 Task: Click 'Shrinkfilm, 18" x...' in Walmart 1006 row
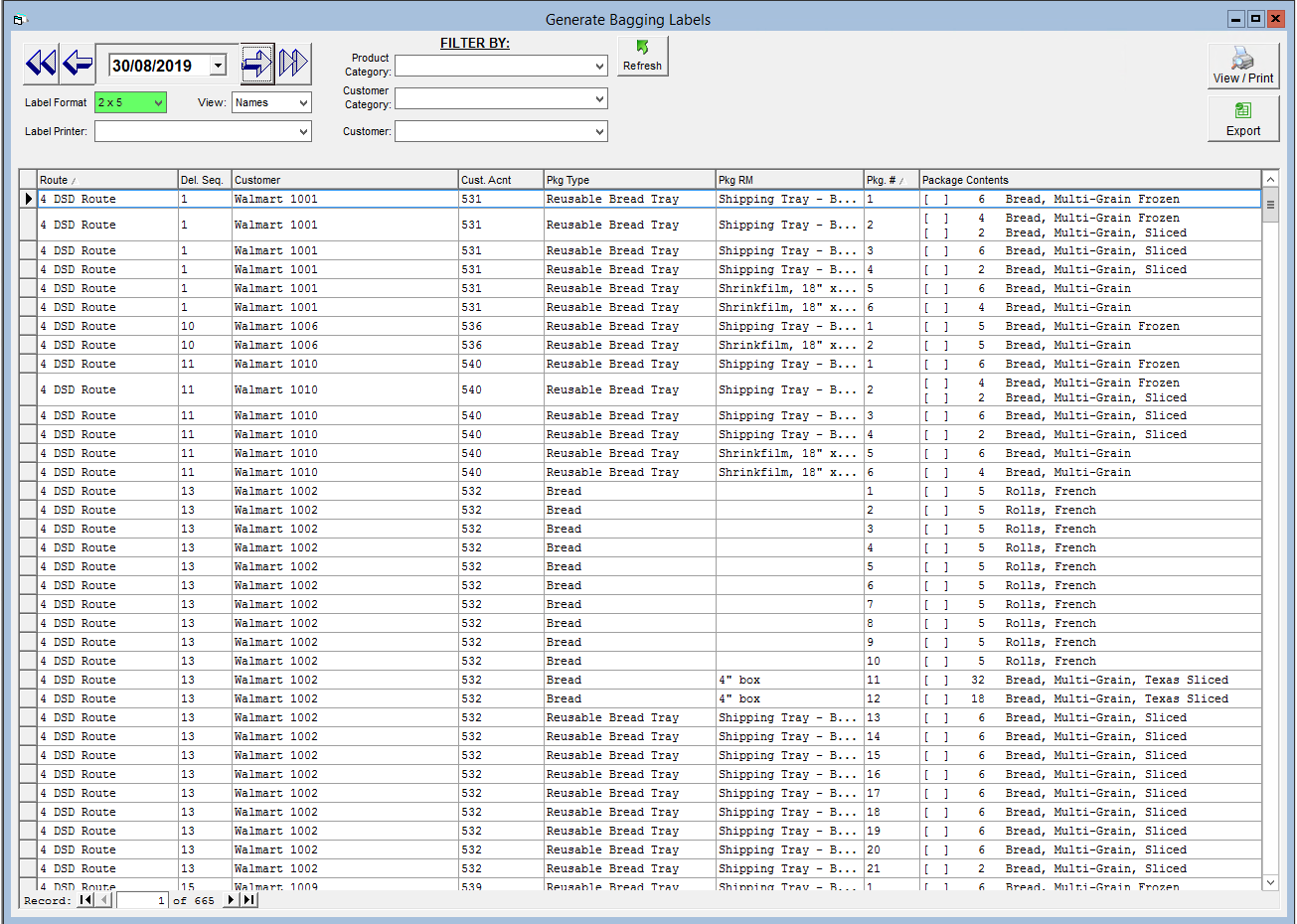coord(789,345)
